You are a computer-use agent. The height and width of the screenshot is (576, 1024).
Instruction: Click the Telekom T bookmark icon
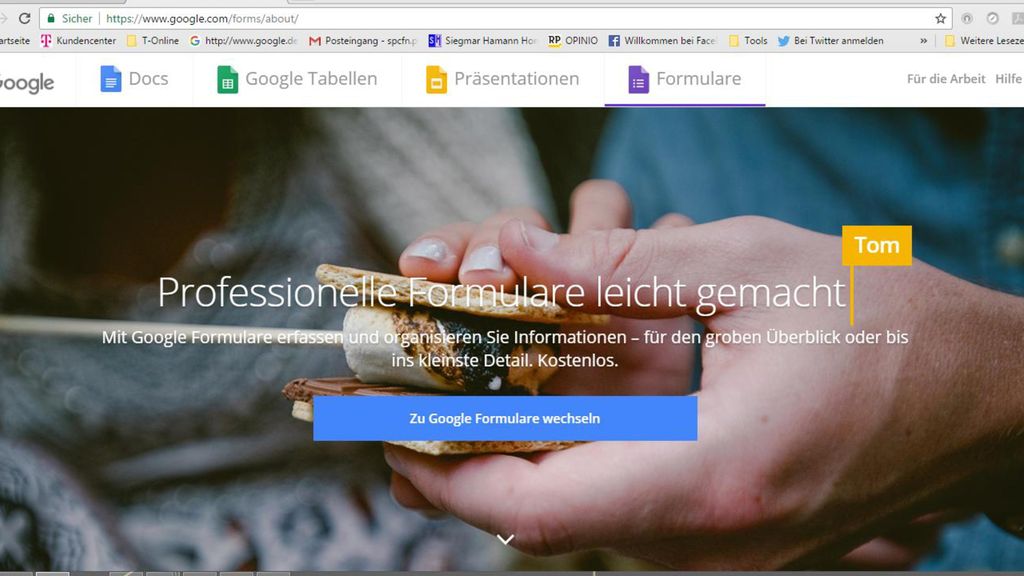click(46, 40)
